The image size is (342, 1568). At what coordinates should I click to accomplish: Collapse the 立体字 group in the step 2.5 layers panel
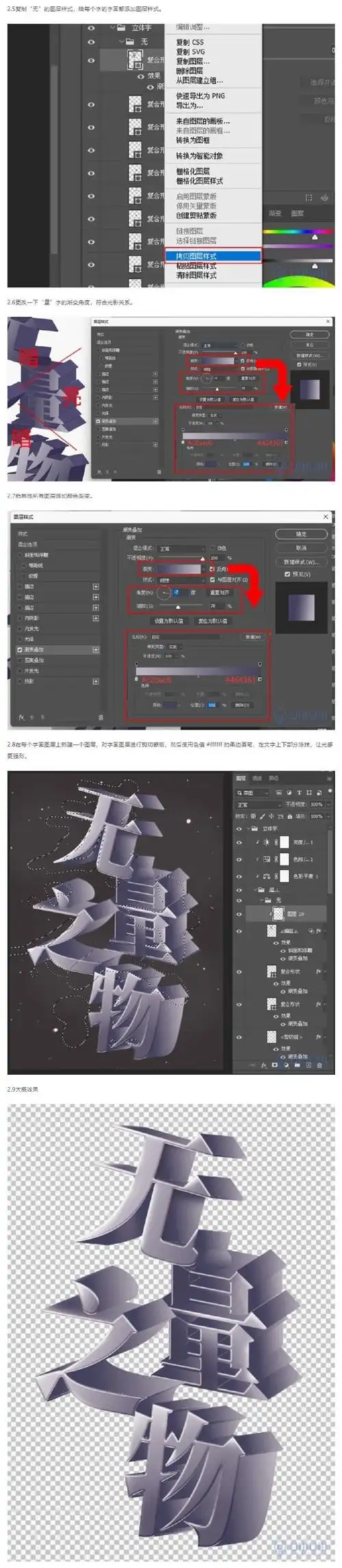(x=112, y=28)
